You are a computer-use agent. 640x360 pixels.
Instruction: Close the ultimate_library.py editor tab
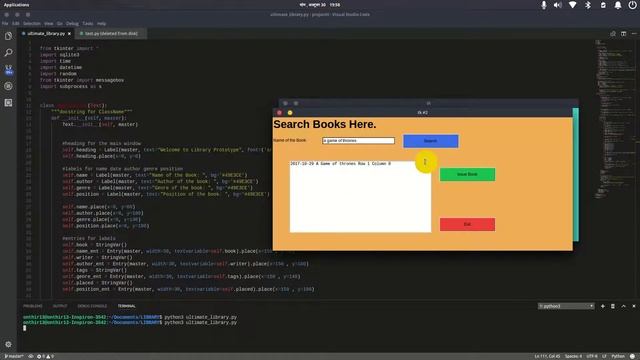pos(69,33)
